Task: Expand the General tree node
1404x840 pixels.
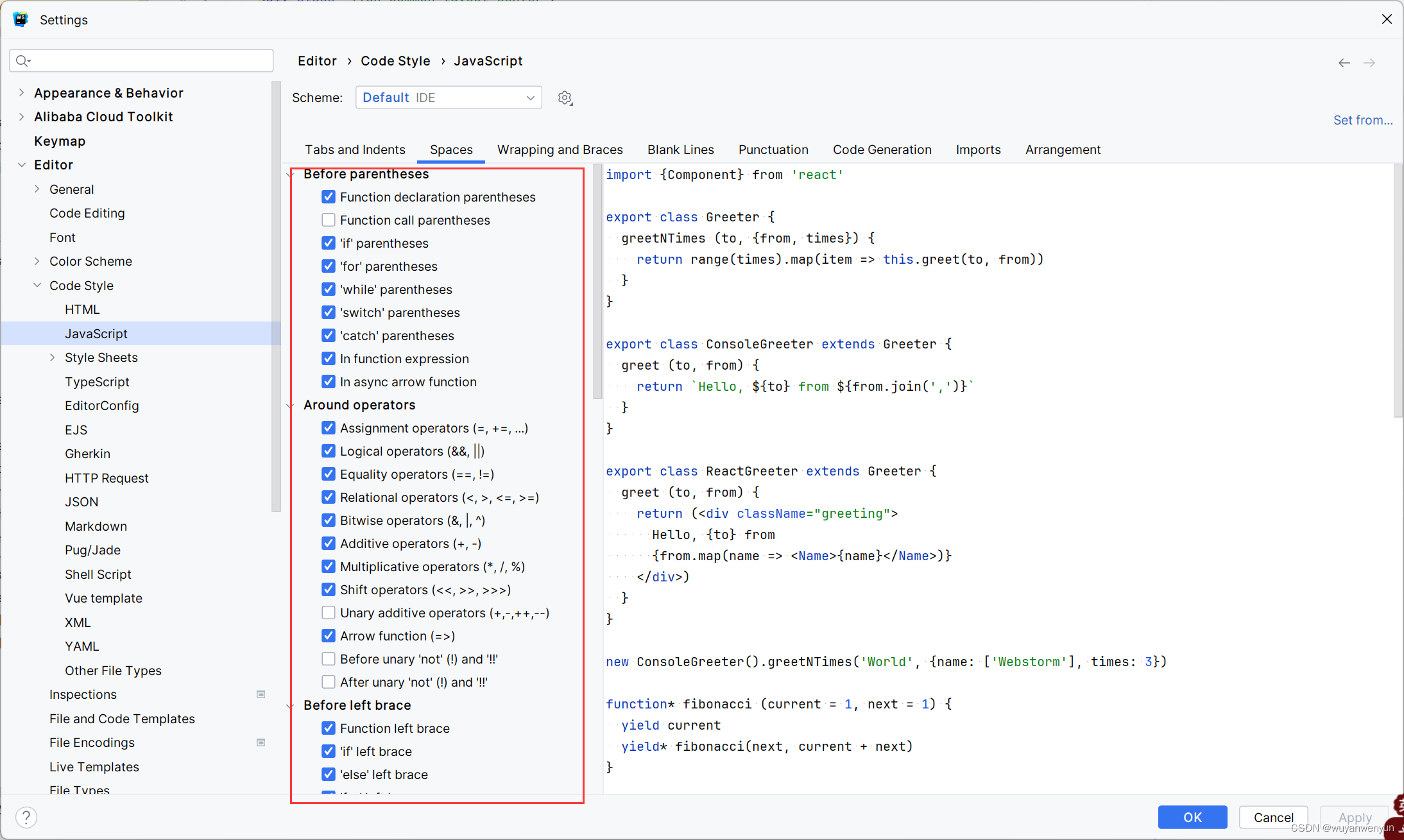Action: (37, 189)
